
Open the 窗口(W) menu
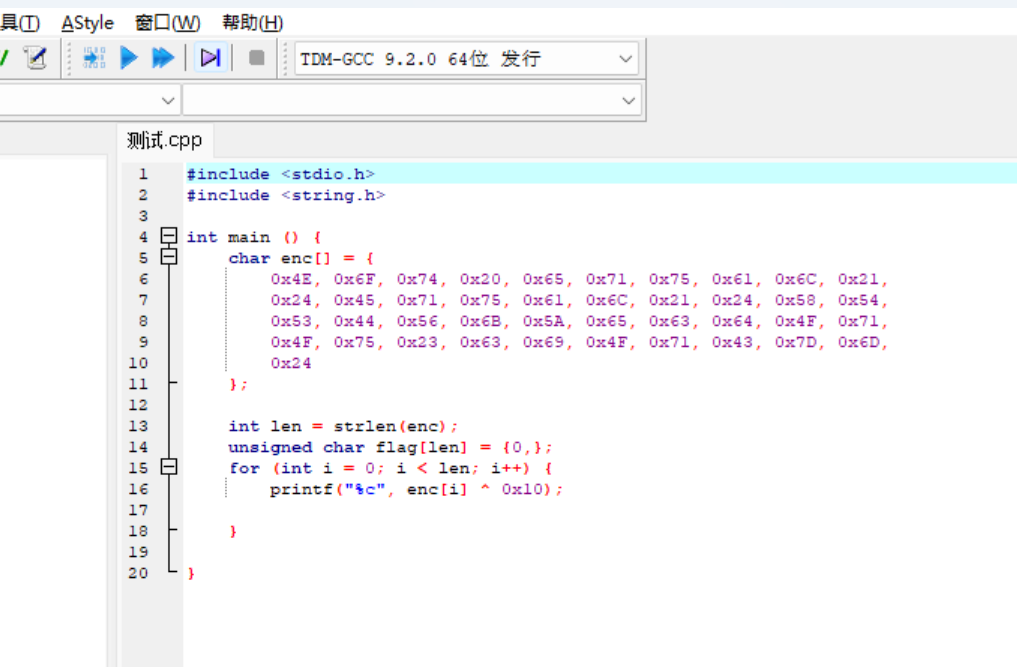coord(167,23)
